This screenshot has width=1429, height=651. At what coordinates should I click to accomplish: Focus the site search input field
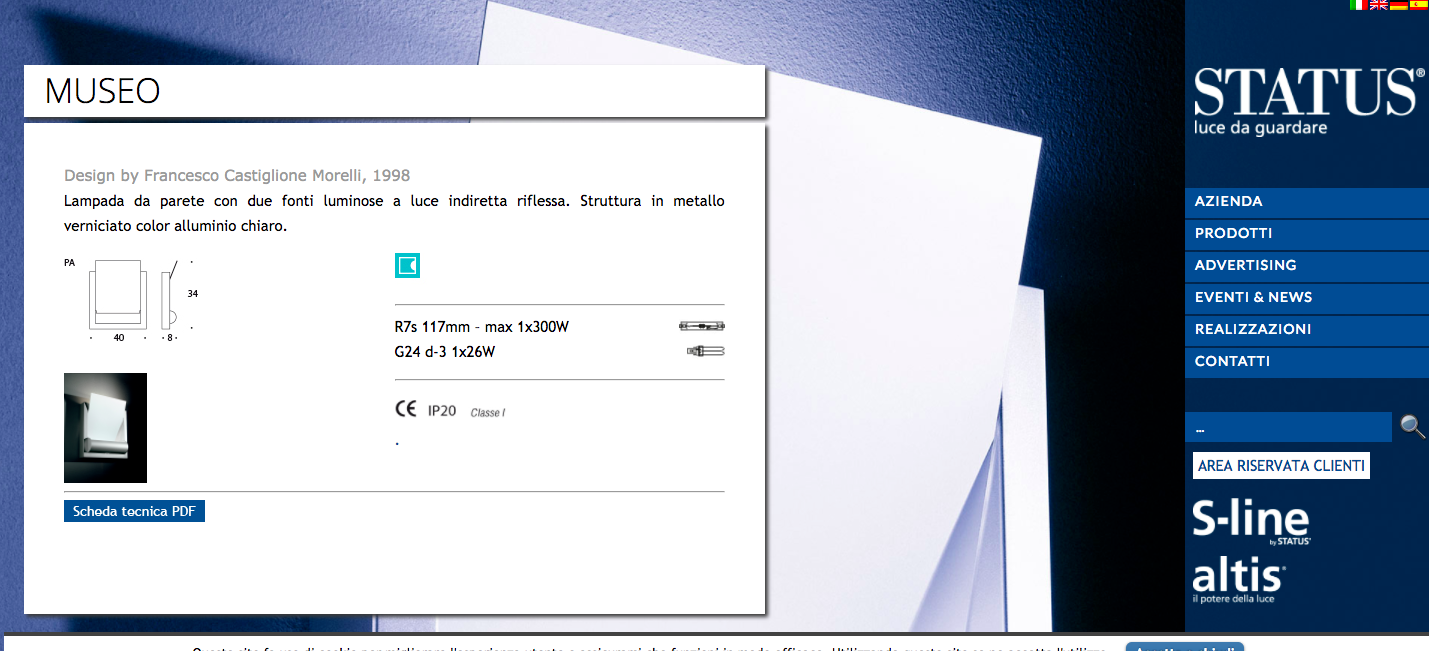click(x=1288, y=428)
